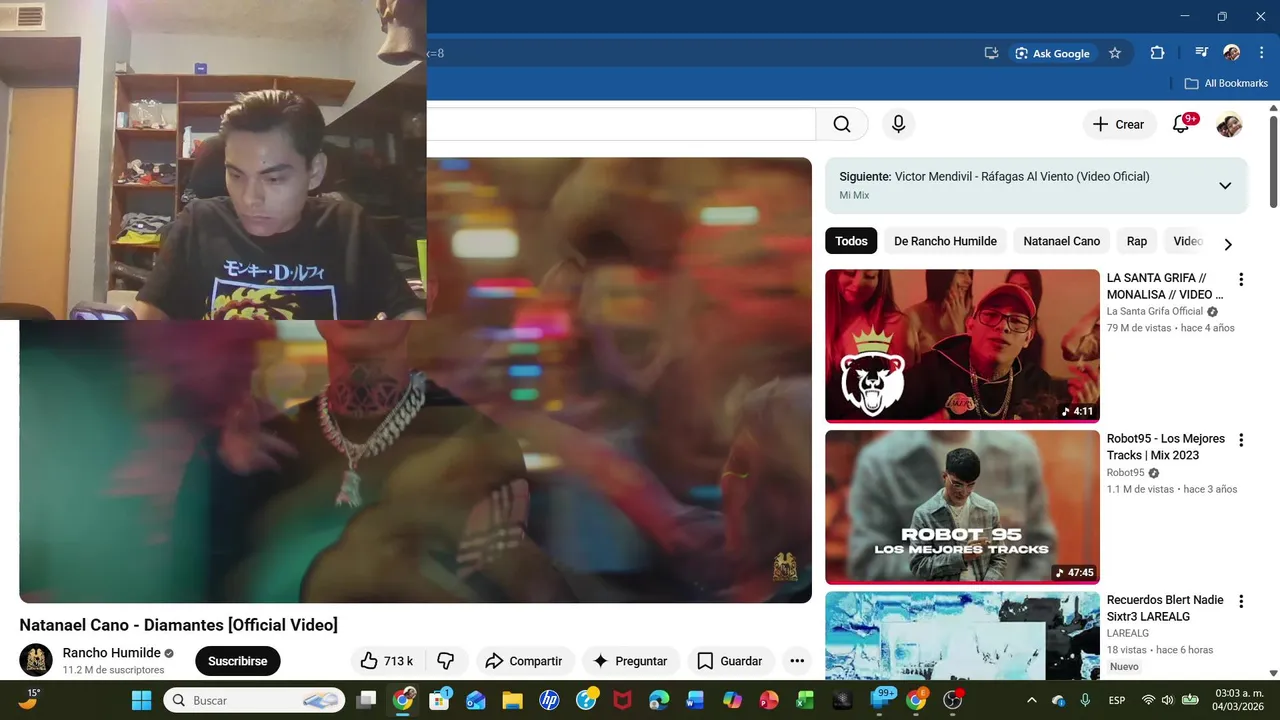Click the ESP language indicator

click(x=1117, y=700)
